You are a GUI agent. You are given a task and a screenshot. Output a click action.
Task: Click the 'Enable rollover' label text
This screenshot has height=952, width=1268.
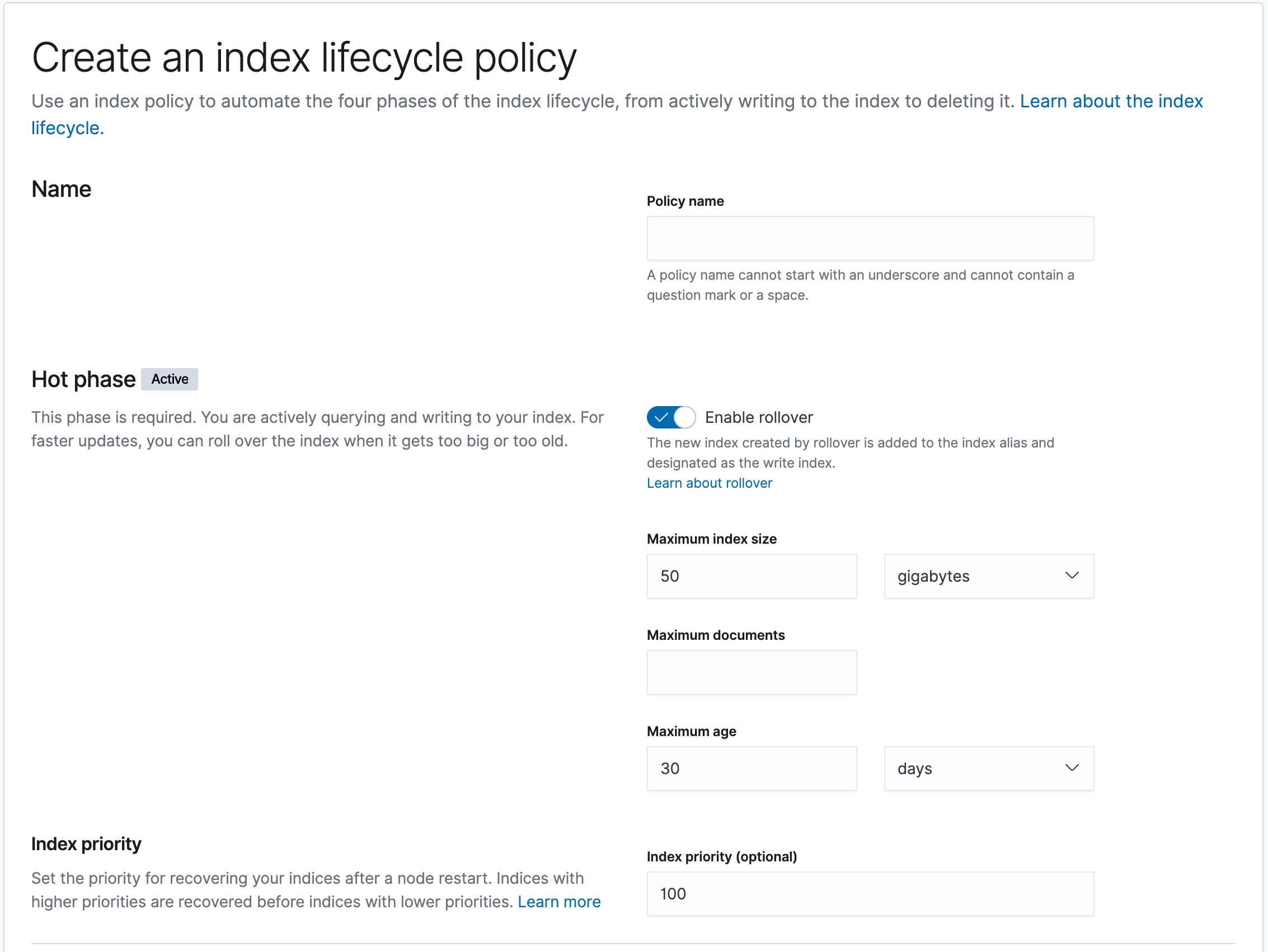pos(758,418)
